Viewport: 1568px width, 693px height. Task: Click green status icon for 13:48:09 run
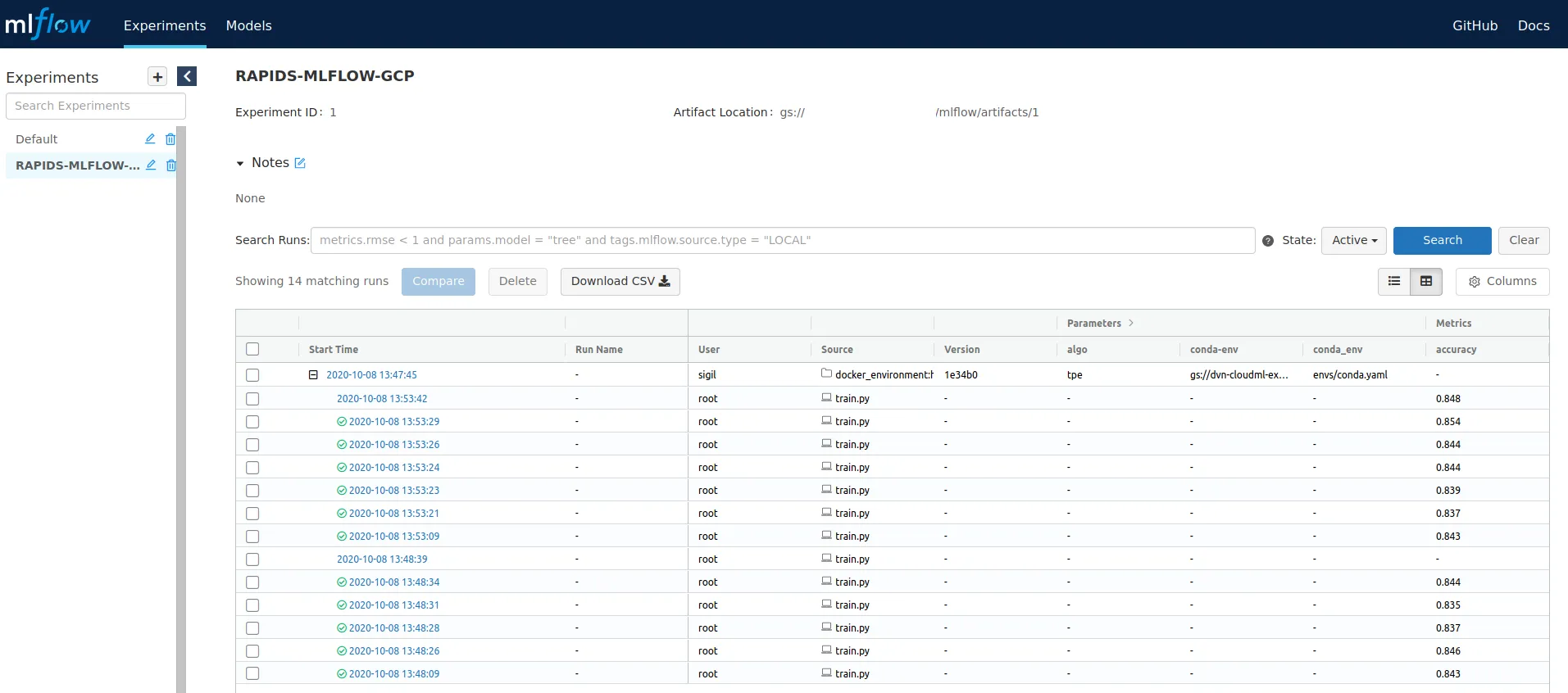point(342,674)
